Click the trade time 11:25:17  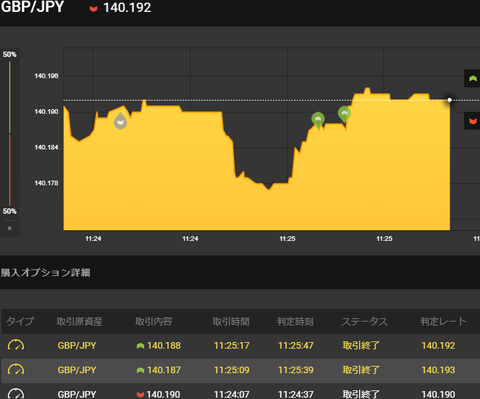click(x=232, y=346)
